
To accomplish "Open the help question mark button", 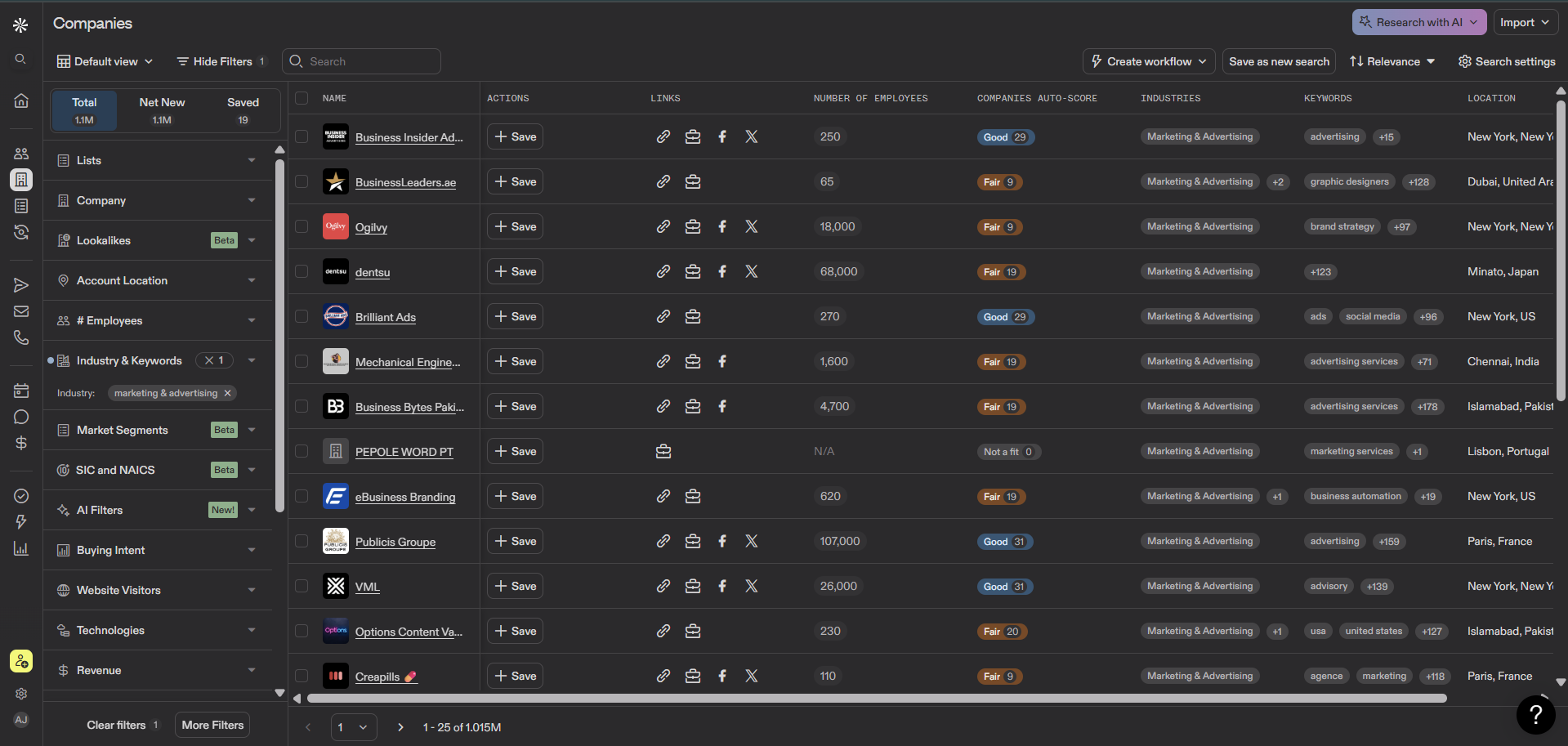I will tap(1535, 714).
